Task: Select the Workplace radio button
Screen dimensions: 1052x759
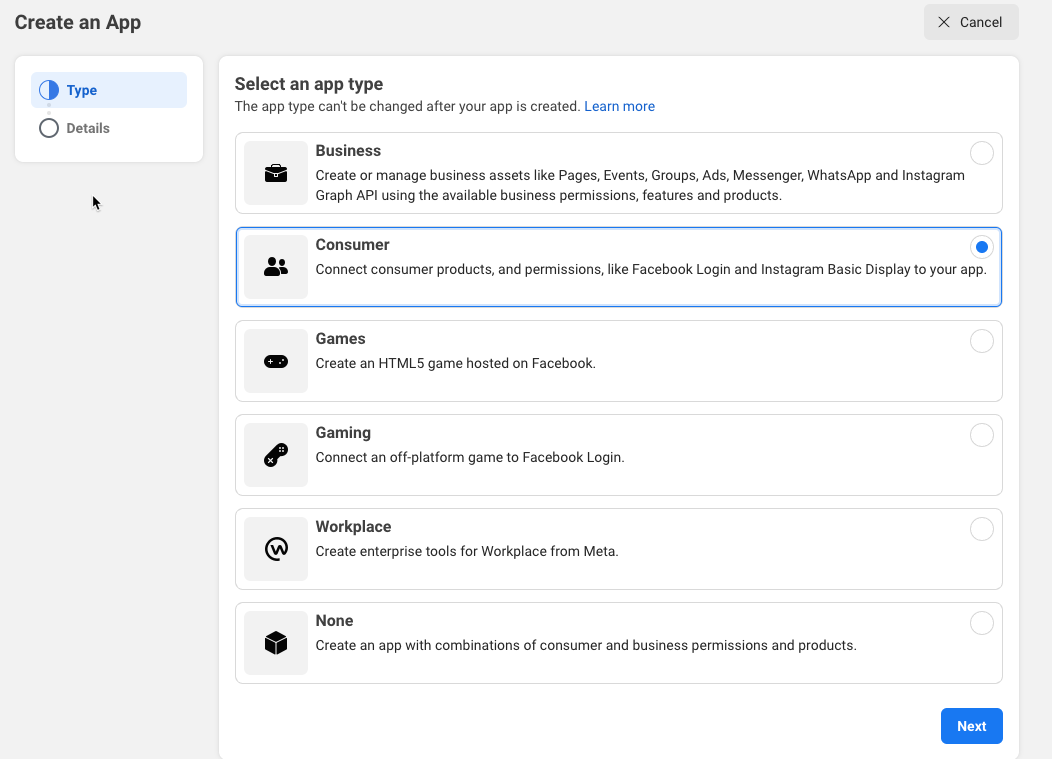Action: point(982,529)
